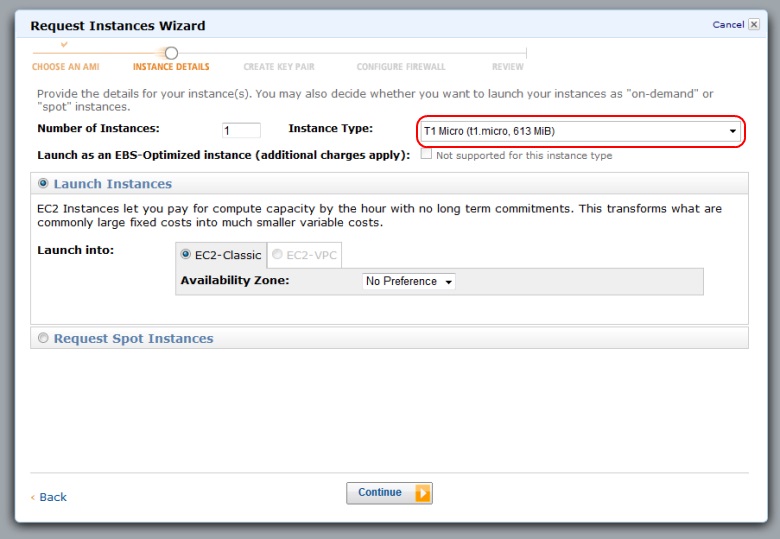Viewport: 780px width, 539px height.
Task: Select the Choose an AMI step
Action: 66,67
